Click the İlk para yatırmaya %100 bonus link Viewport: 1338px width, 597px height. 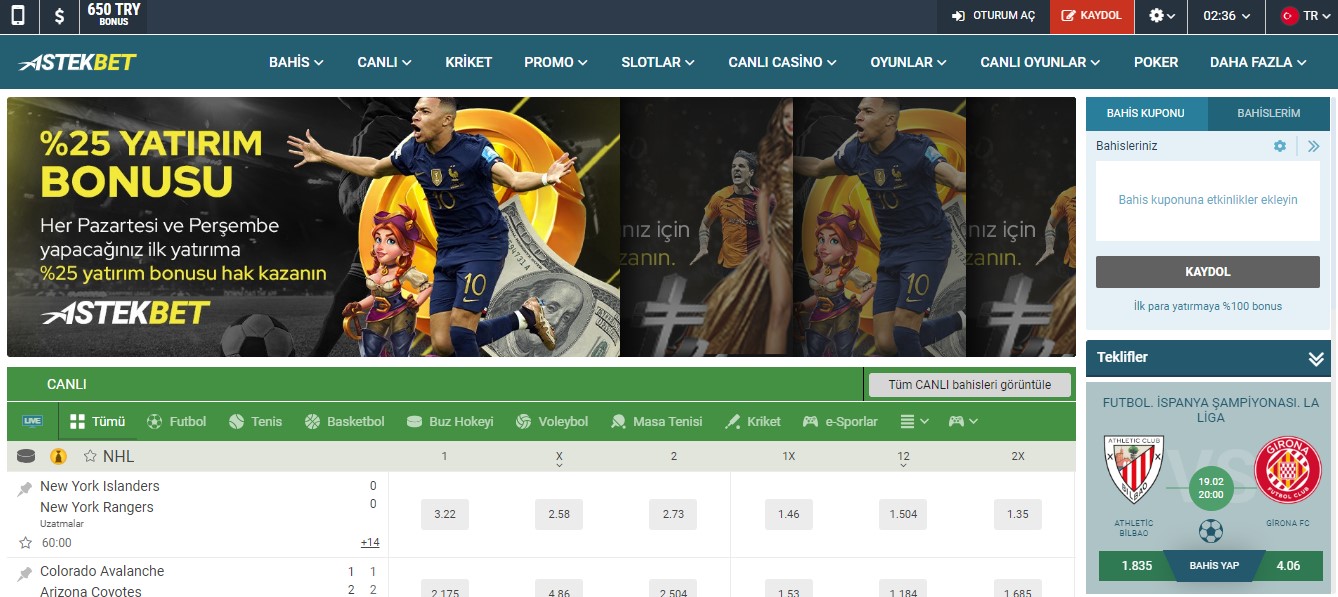click(1208, 306)
